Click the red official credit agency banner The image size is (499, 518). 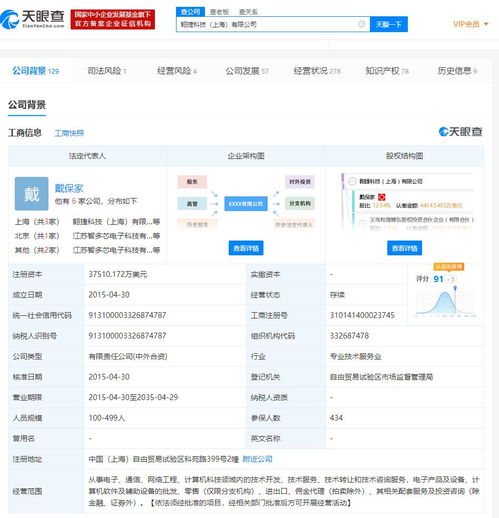point(113,19)
